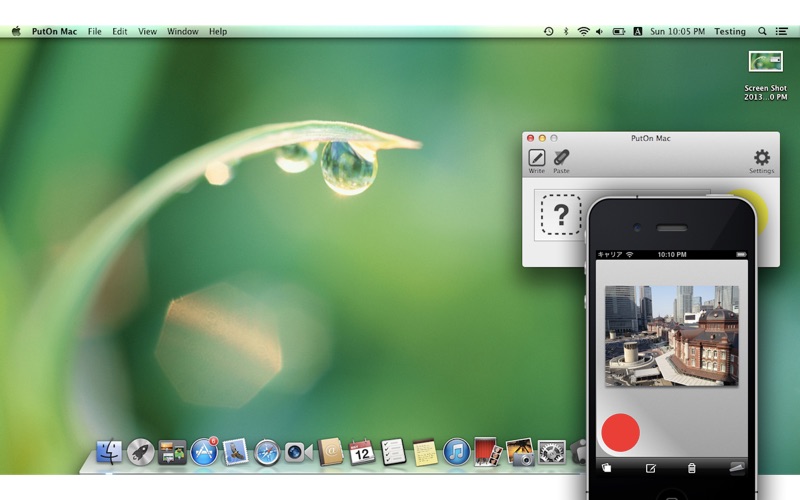Open iPhoto in the Dock
The image size is (800, 500).
pyautogui.click(x=520, y=452)
